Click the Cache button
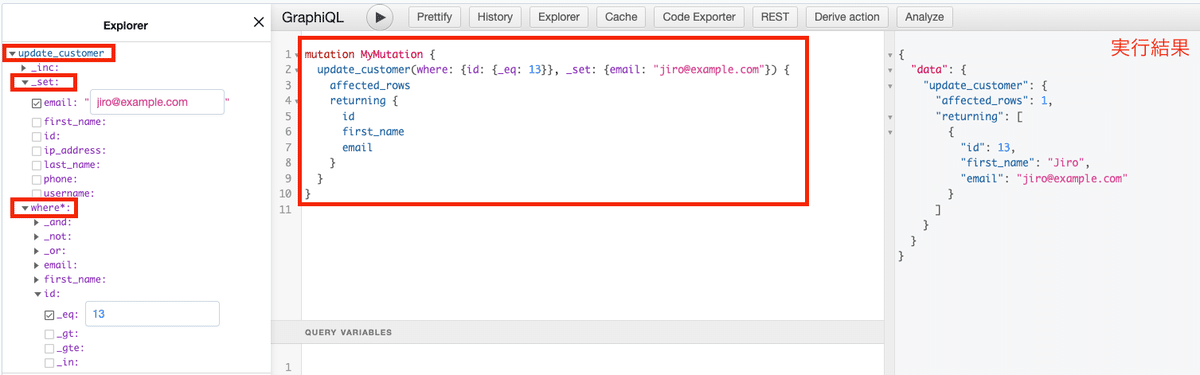The width and height of the screenshot is (1200, 375). pos(620,17)
